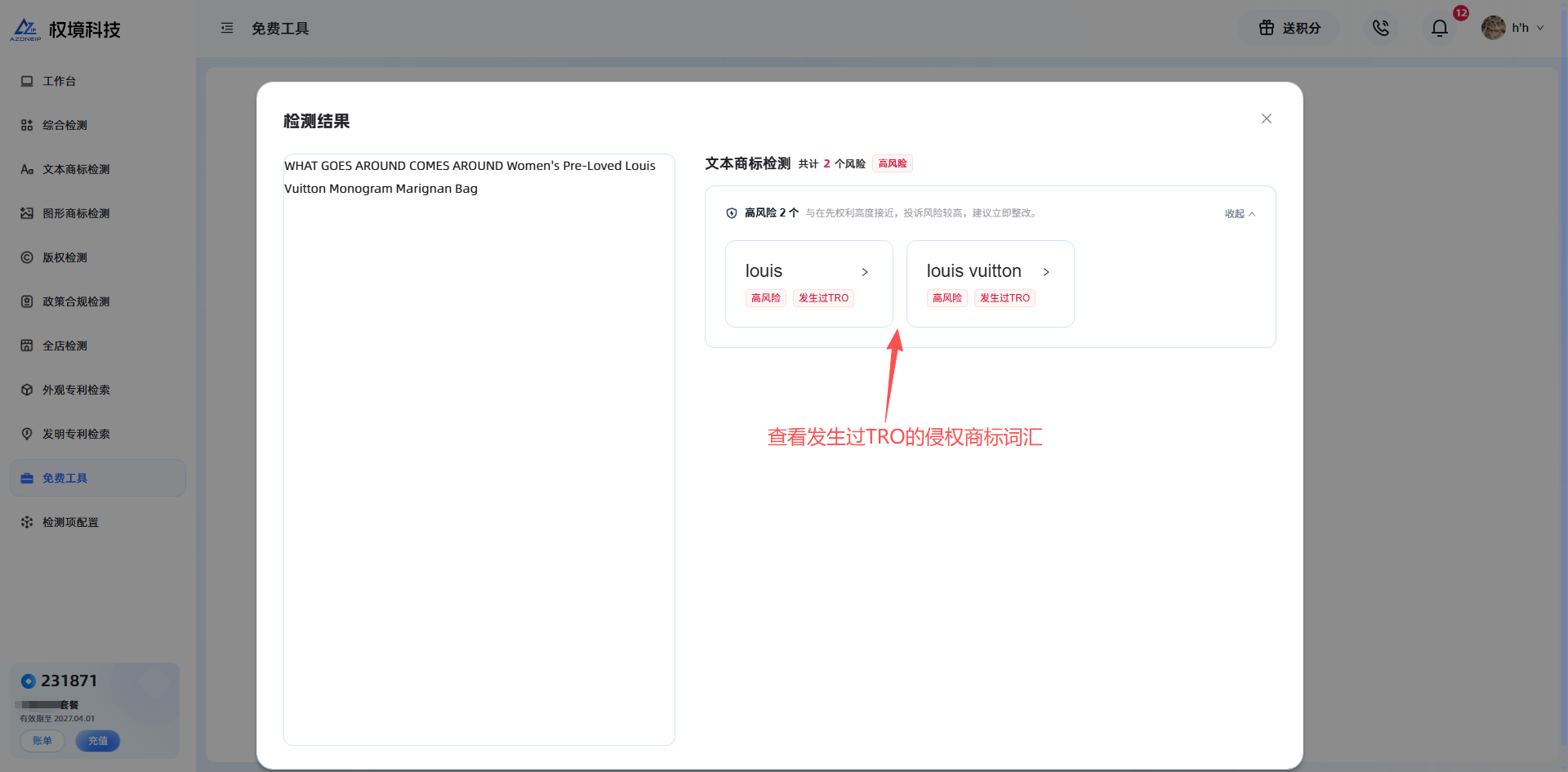The height and width of the screenshot is (772, 1568).
Task: Click the gift icon in 送积分
Action: click(x=1267, y=28)
